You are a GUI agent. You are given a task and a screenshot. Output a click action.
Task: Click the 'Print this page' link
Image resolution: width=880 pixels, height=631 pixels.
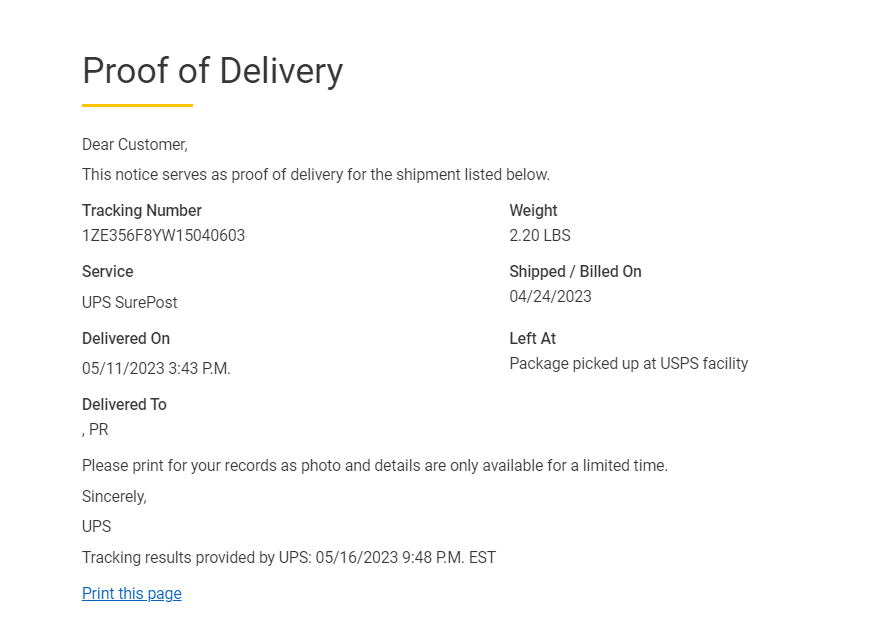(x=131, y=594)
